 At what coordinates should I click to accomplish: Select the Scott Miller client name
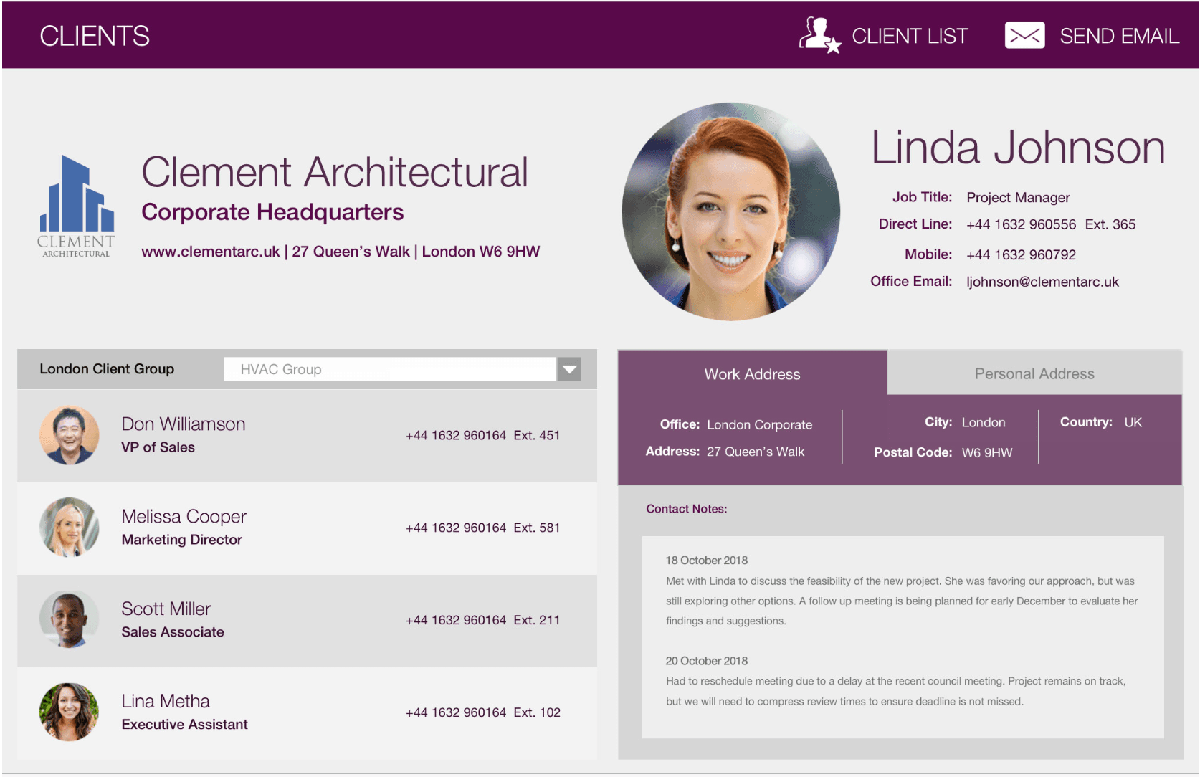pyautogui.click(x=166, y=608)
